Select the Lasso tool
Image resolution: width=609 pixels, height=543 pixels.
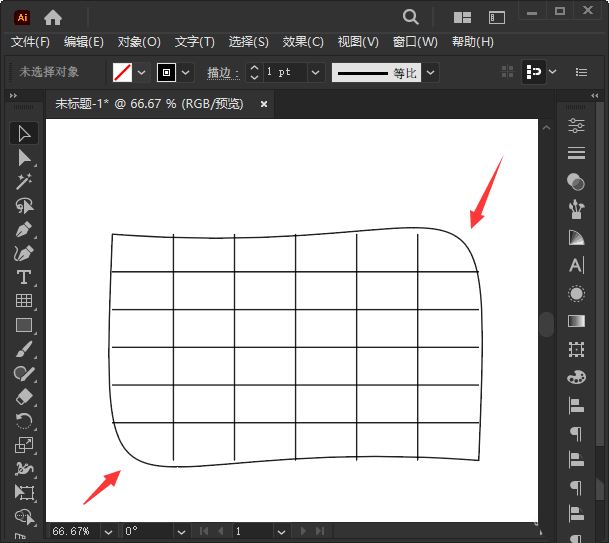(x=24, y=205)
